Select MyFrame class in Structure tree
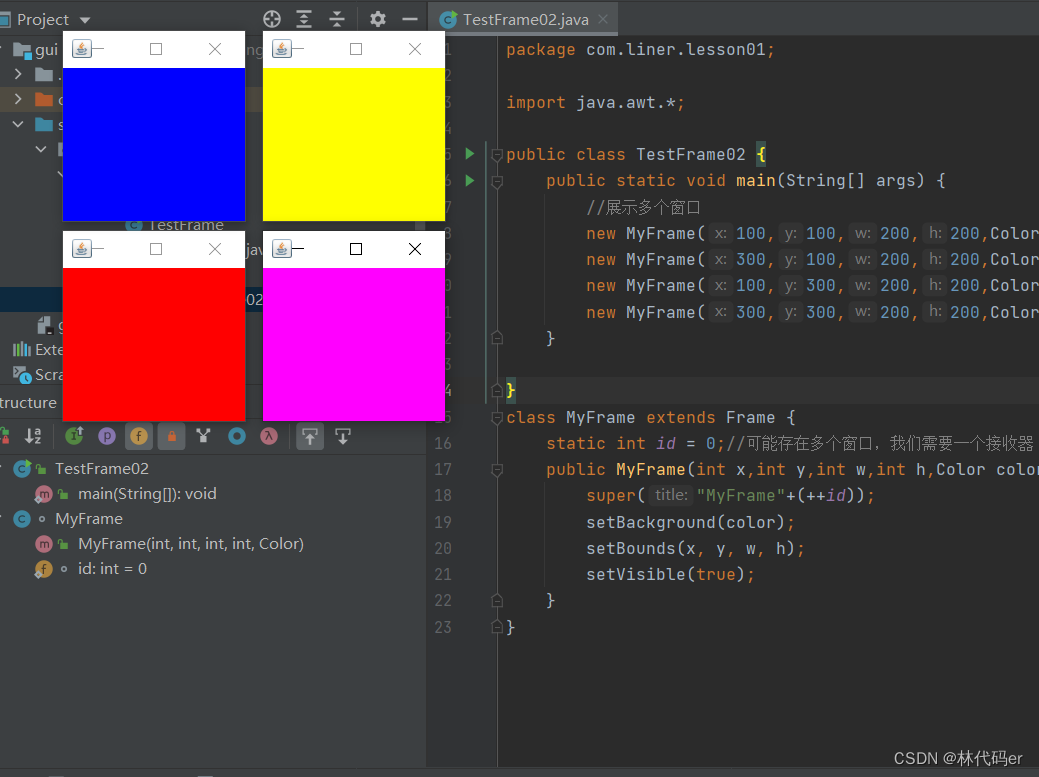Viewport: 1039px width, 777px height. click(x=89, y=519)
